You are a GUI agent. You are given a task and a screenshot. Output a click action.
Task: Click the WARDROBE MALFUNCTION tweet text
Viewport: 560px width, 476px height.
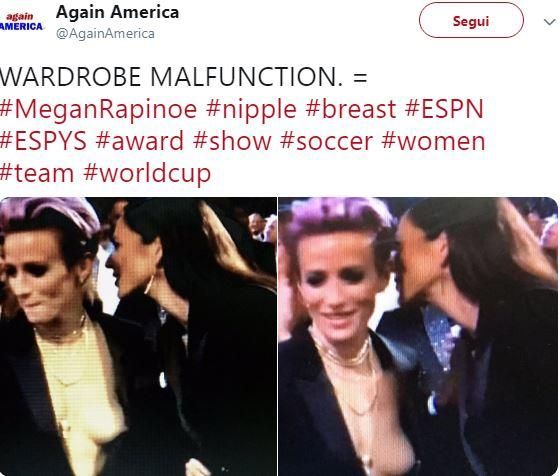pos(184,77)
